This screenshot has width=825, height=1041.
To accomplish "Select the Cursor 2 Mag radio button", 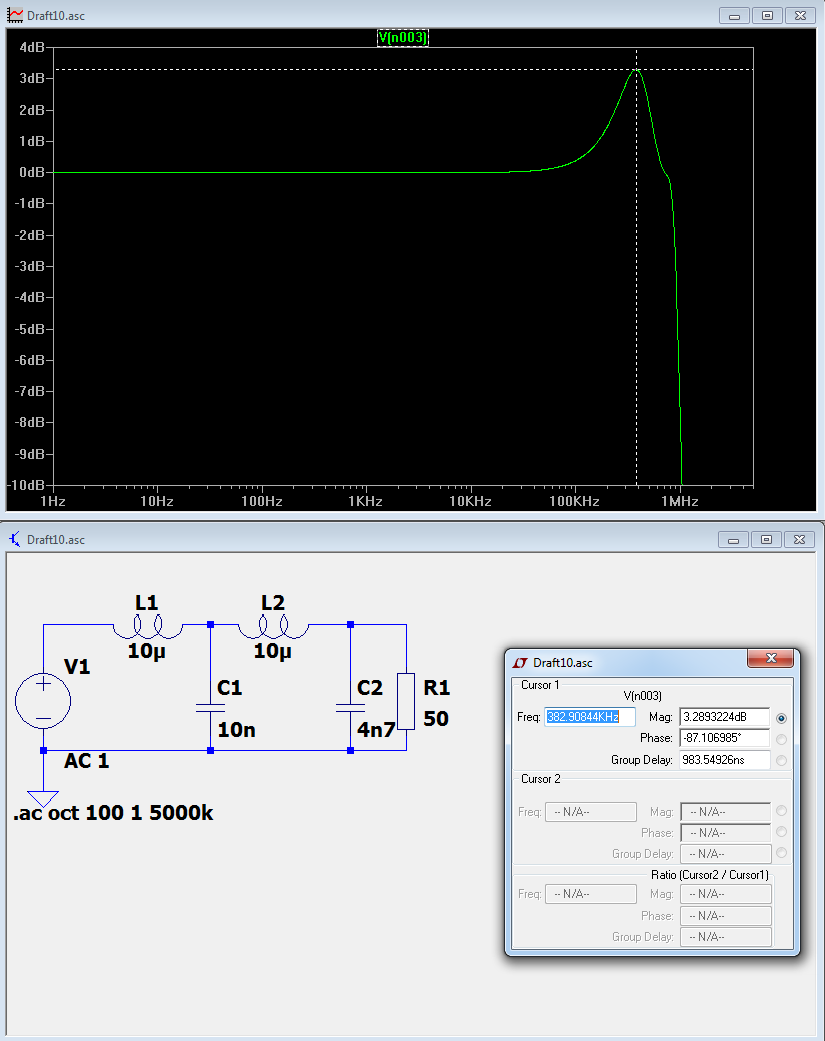I will (x=781, y=811).
